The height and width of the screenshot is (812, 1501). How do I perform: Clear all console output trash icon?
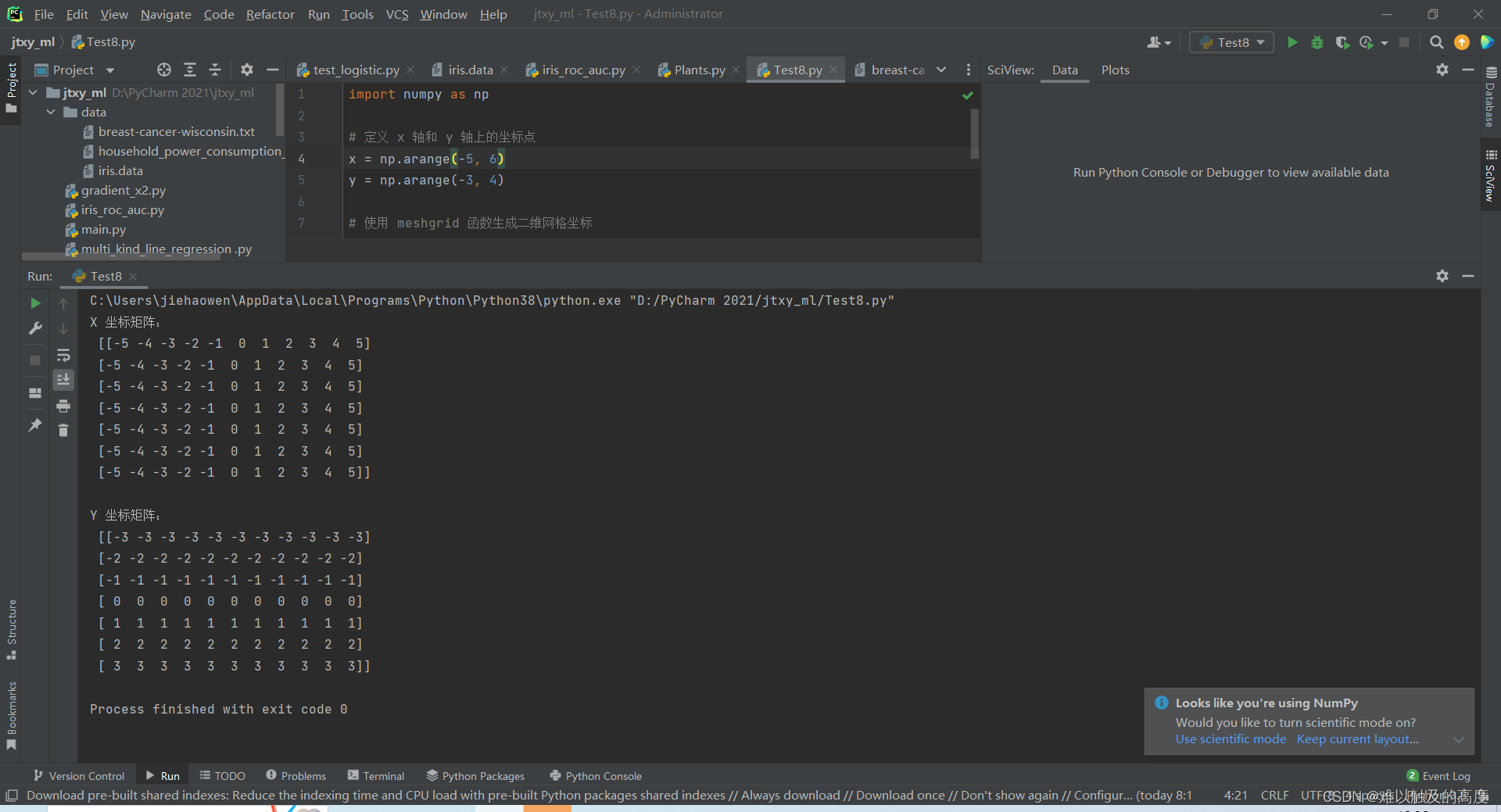coord(63,431)
